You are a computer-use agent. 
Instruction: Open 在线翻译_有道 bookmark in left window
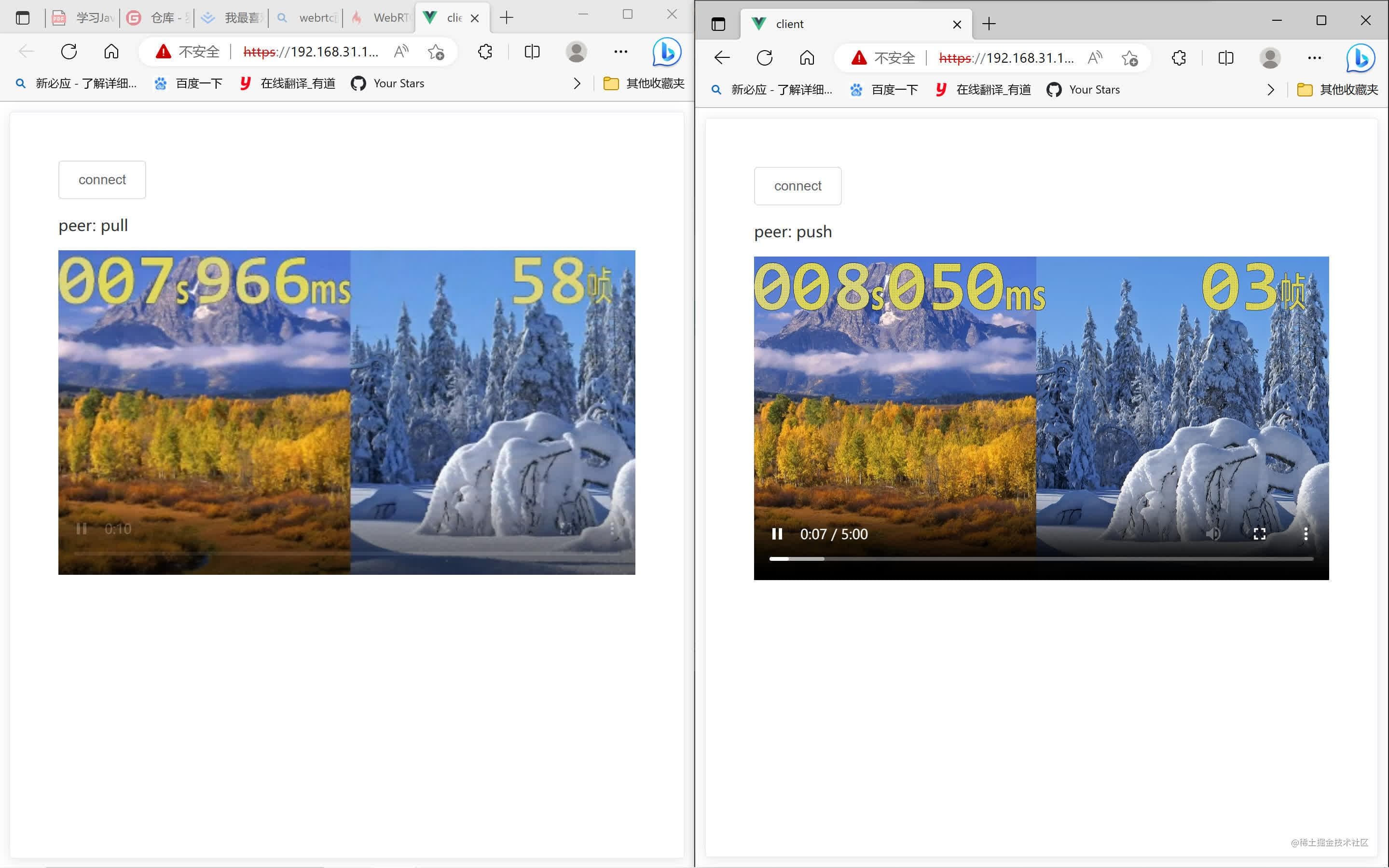[287, 84]
